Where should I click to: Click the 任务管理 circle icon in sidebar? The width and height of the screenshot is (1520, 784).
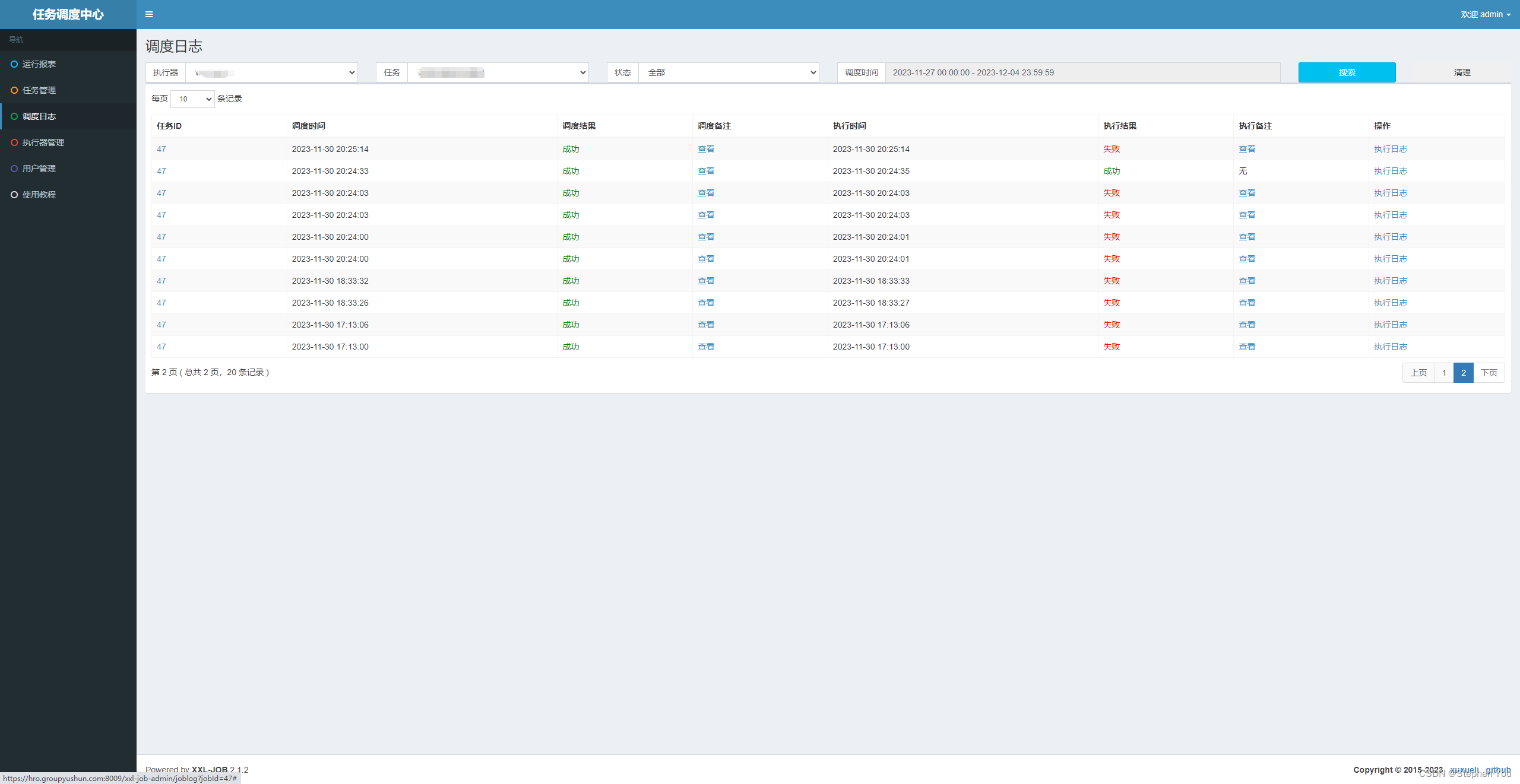[14, 90]
